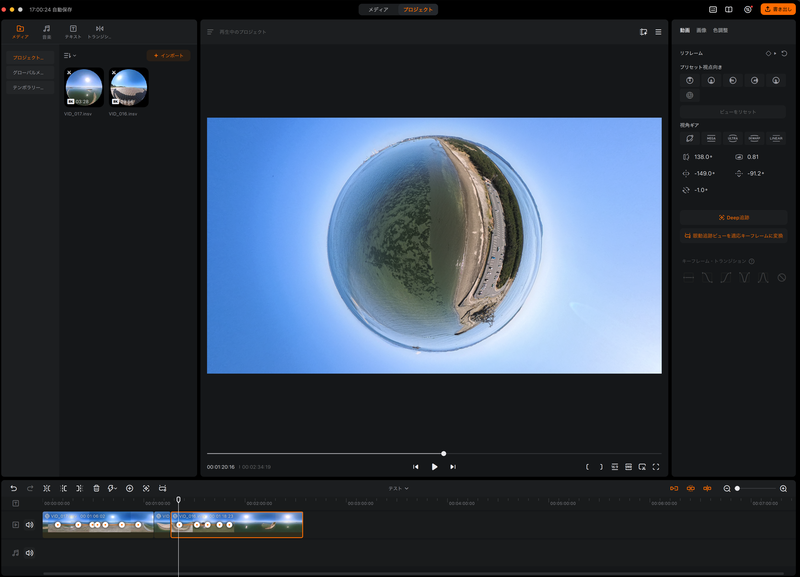Open the media sort order dropdown
The width and height of the screenshot is (800, 577).
pos(70,56)
